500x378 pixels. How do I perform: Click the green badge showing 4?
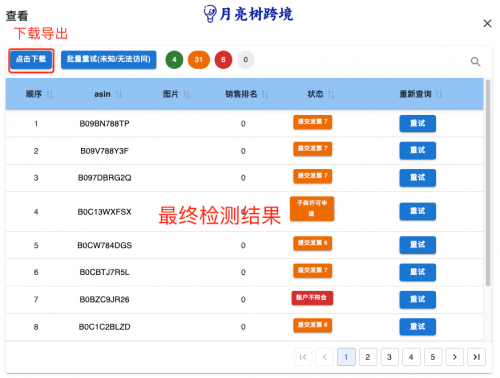pos(174,60)
